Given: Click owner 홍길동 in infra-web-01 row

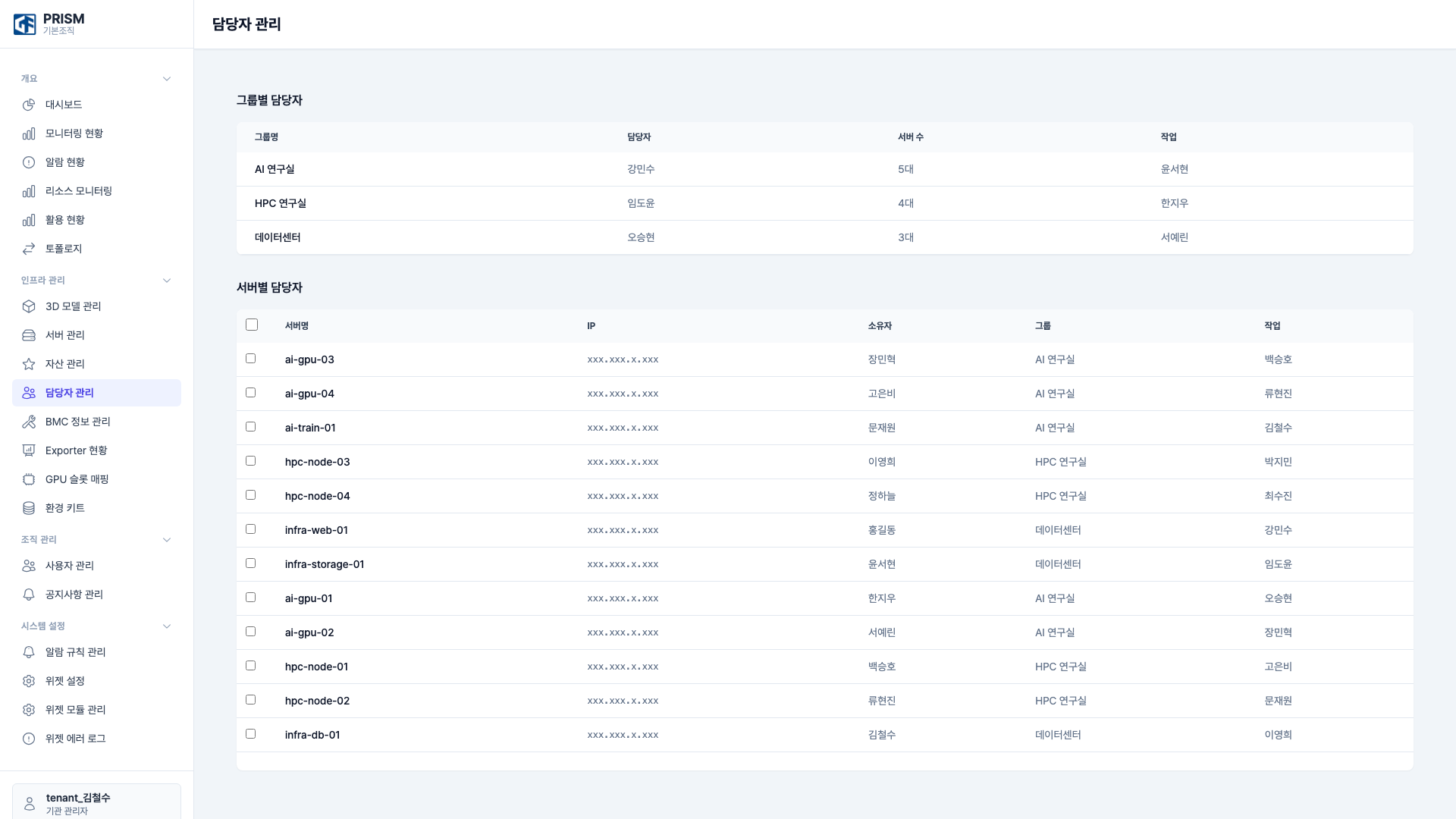Looking at the screenshot, I should [882, 530].
